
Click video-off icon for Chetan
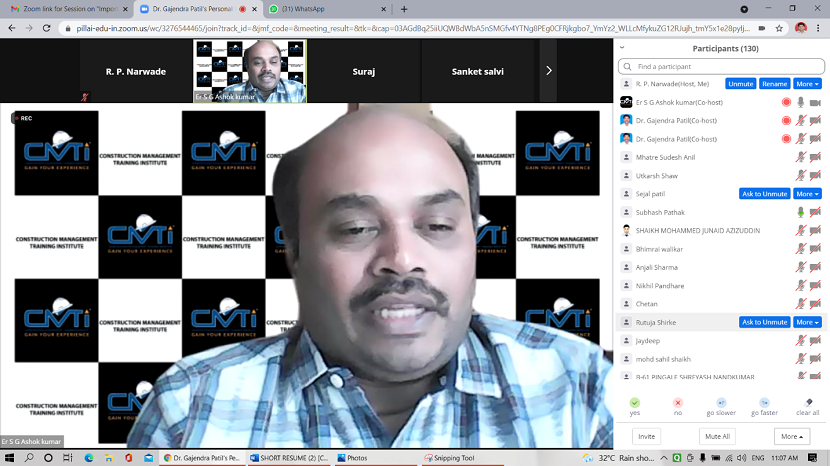815,304
